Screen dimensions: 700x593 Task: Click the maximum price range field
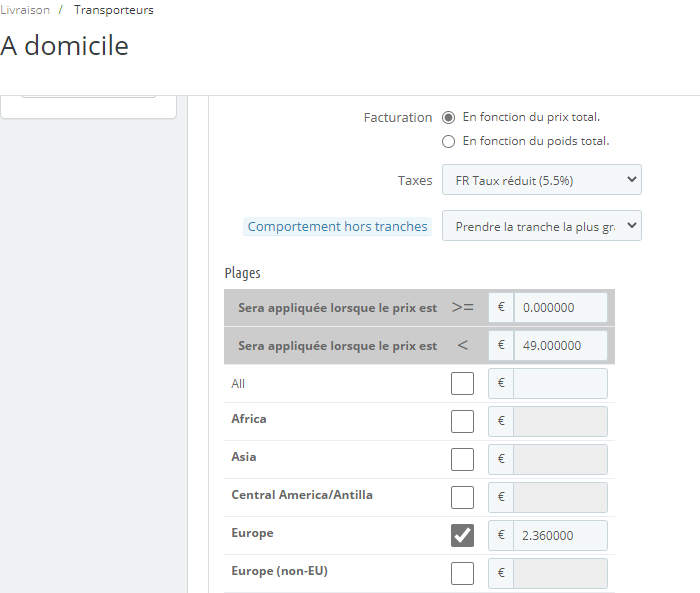(560, 346)
